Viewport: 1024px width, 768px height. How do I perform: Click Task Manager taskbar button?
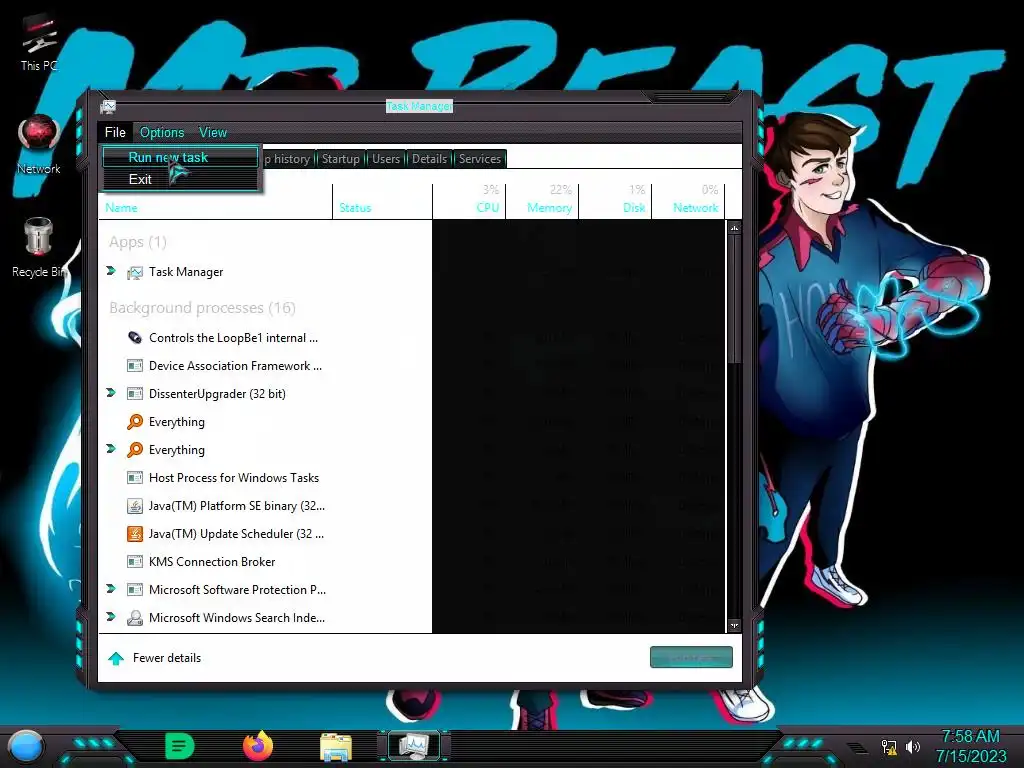click(x=414, y=746)
